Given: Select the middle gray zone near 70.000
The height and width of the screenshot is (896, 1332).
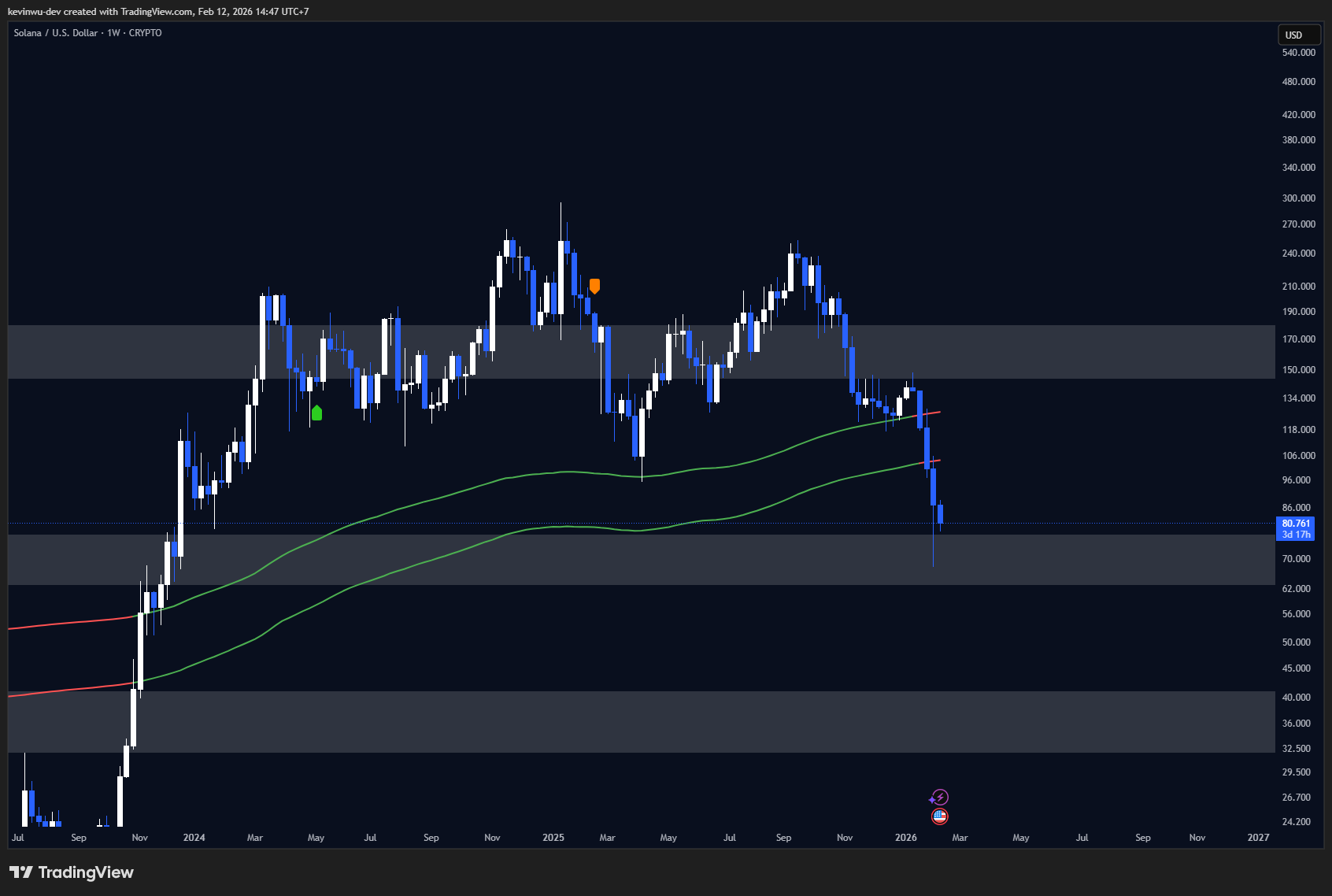Looking at the screenshot, I should pyautogui.click(x=630, y=560).
